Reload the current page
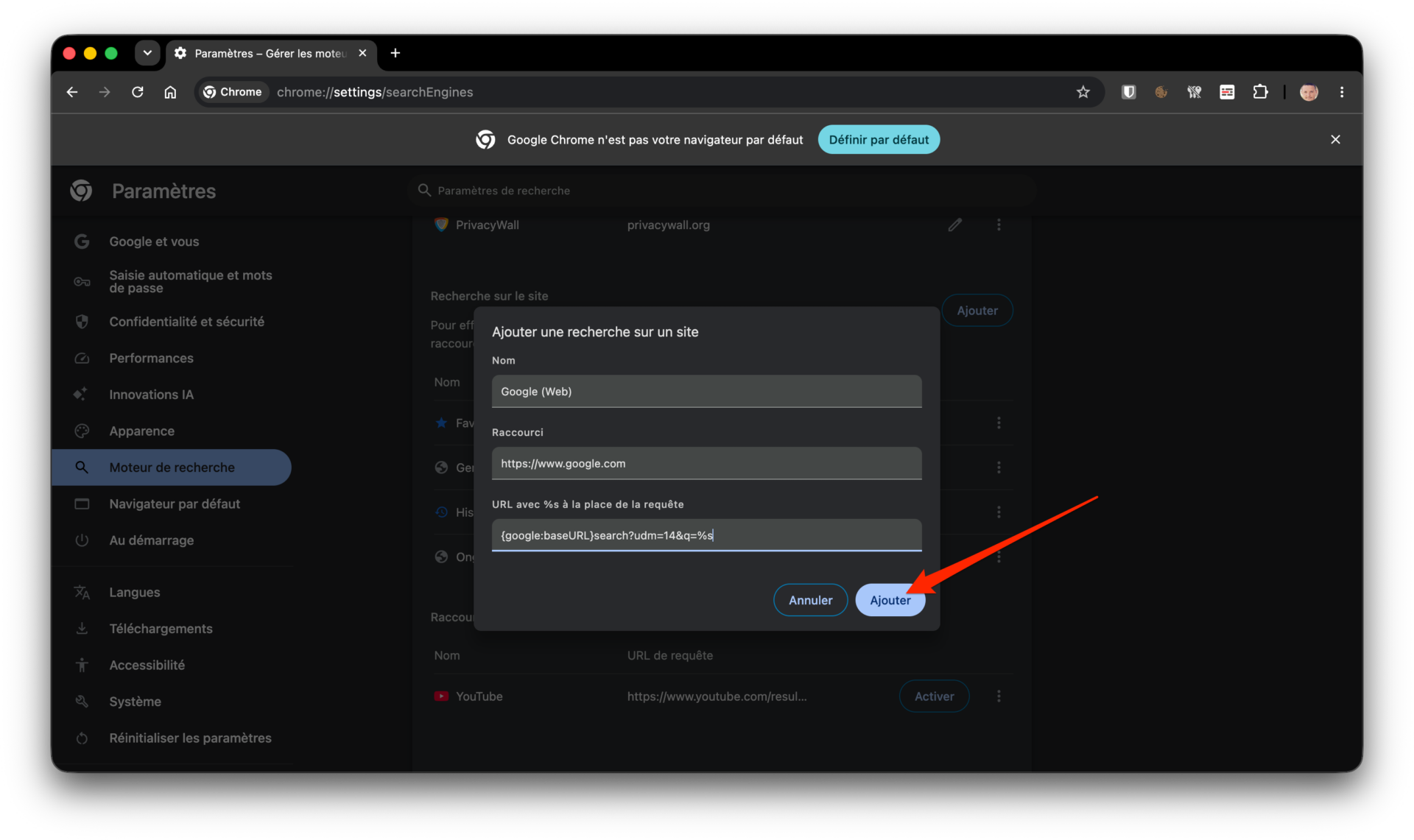This screenshot has width=1414, height=840. [x=137, y=92]
